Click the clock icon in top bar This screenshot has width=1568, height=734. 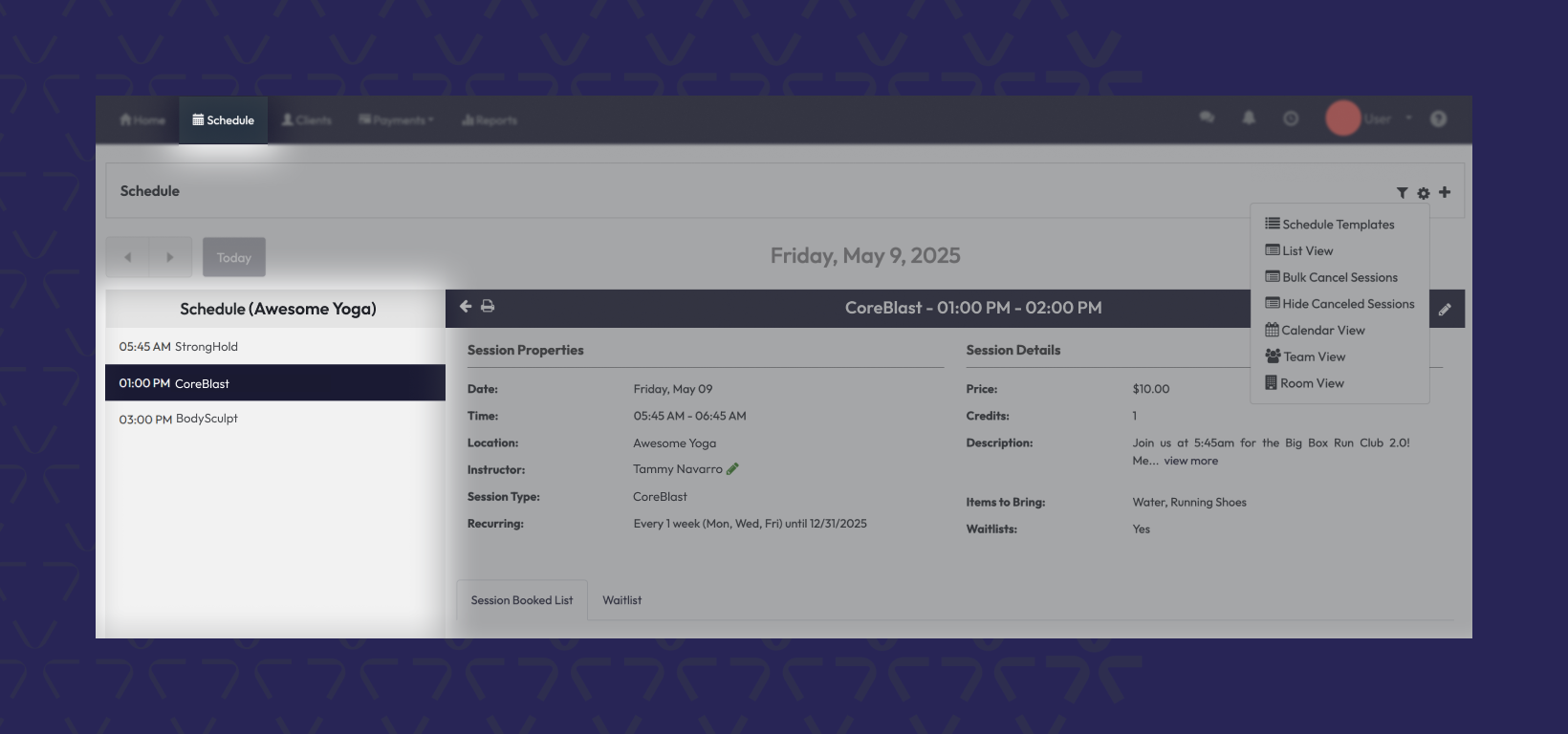coord(1291,119)
